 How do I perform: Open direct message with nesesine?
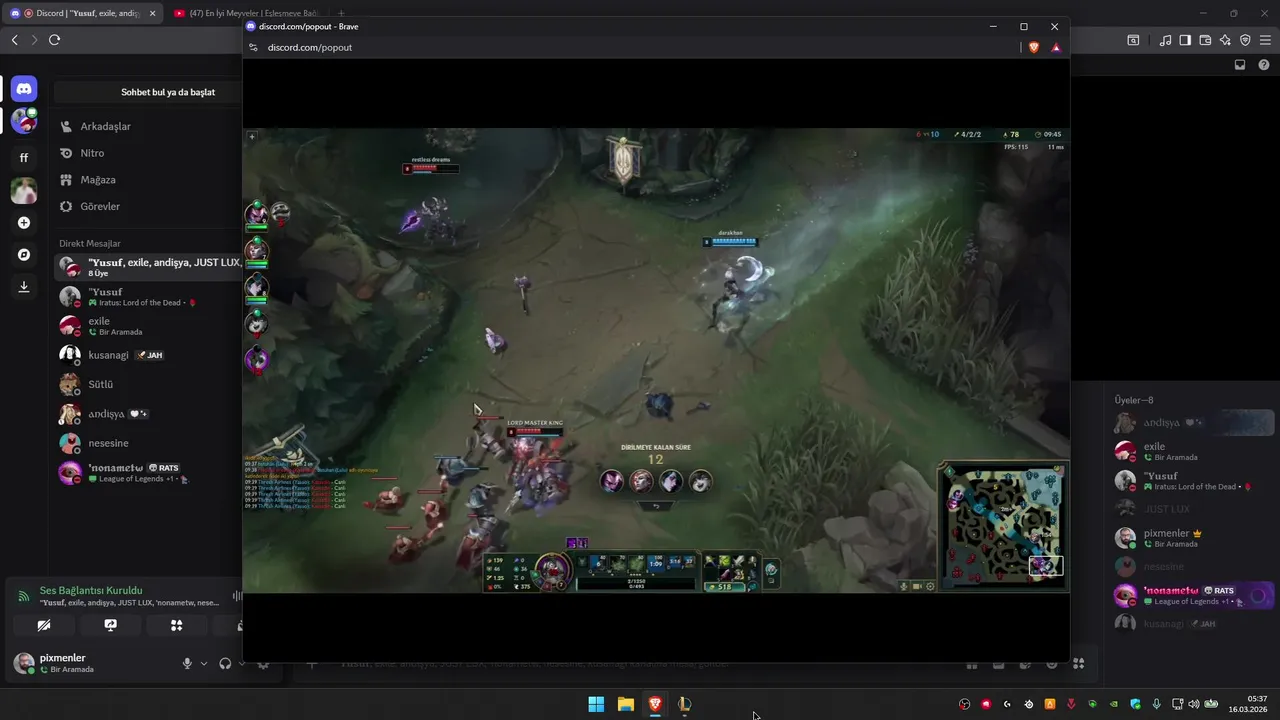(x=148, y=443)
